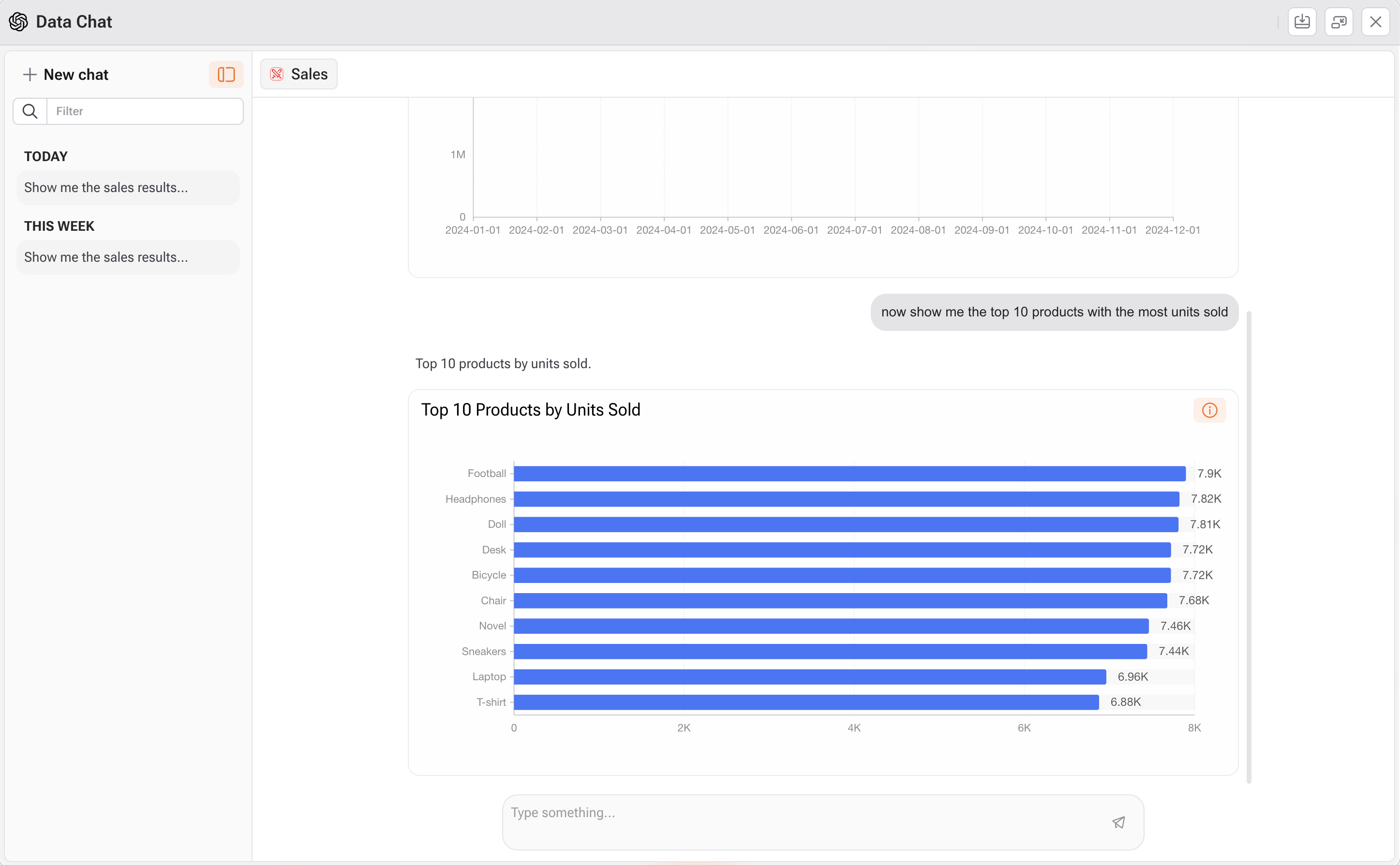Select the Sales data source tab

point(298,75)
